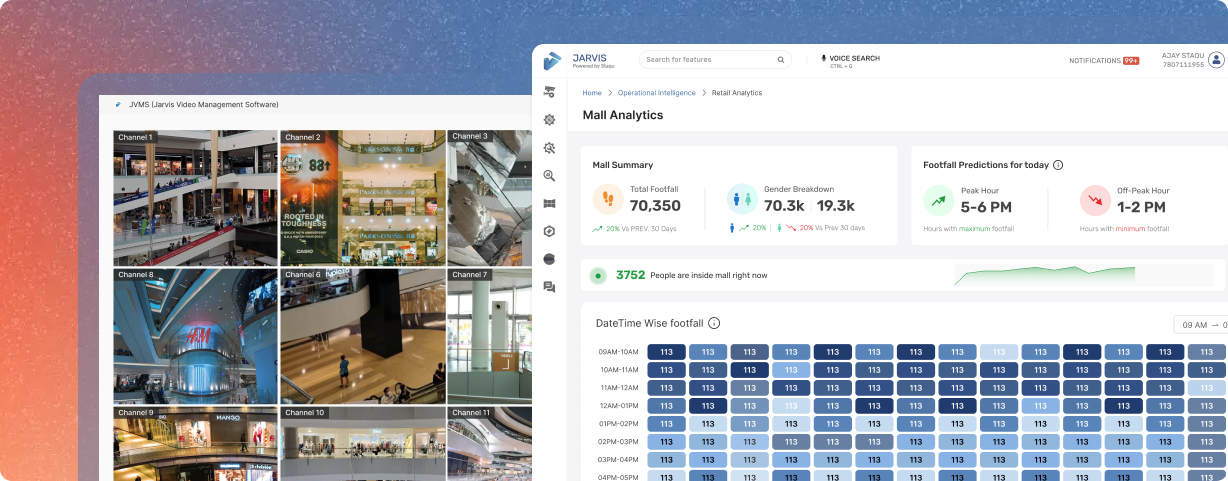Screen dimensions: 1228x481
Task: Go to Operational Intelligence breadcrumb
Action: 656,93
